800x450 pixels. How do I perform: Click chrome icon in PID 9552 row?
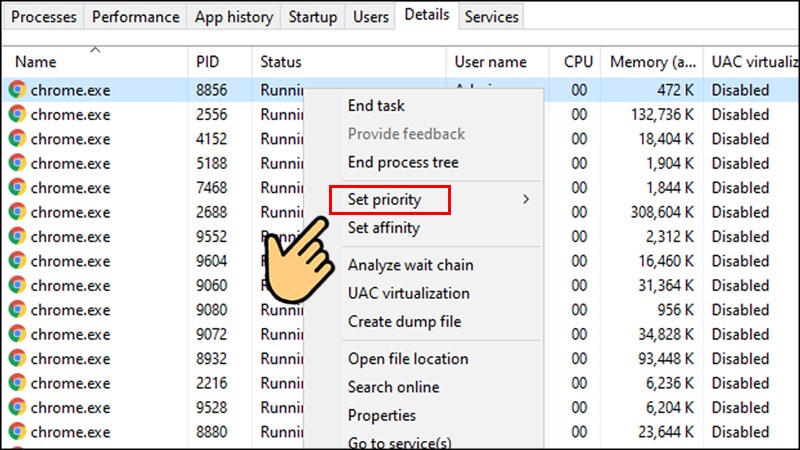17,237
